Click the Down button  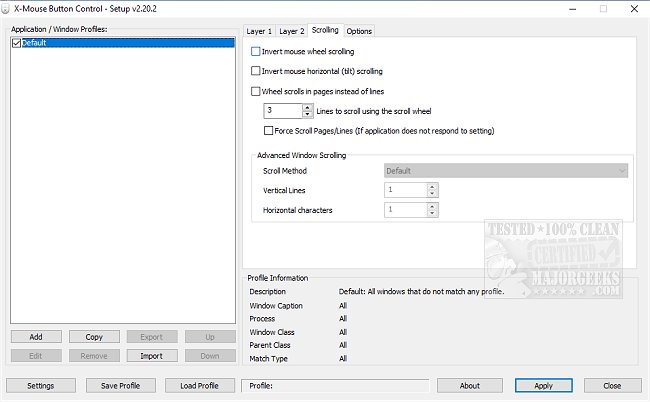(210, 356)
